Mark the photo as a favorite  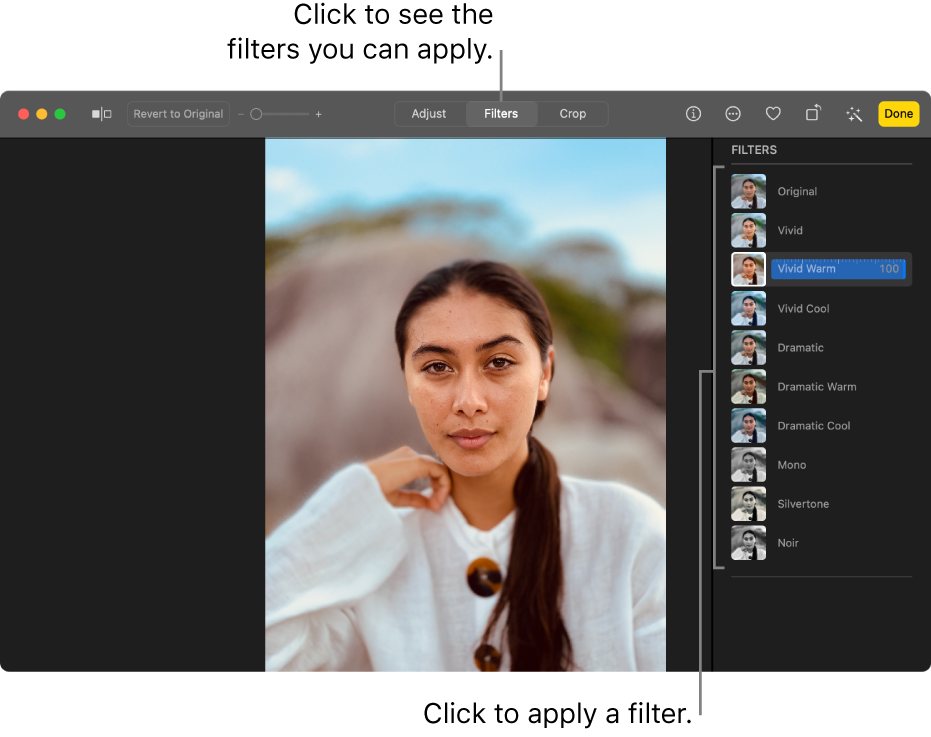click(773, 113)
